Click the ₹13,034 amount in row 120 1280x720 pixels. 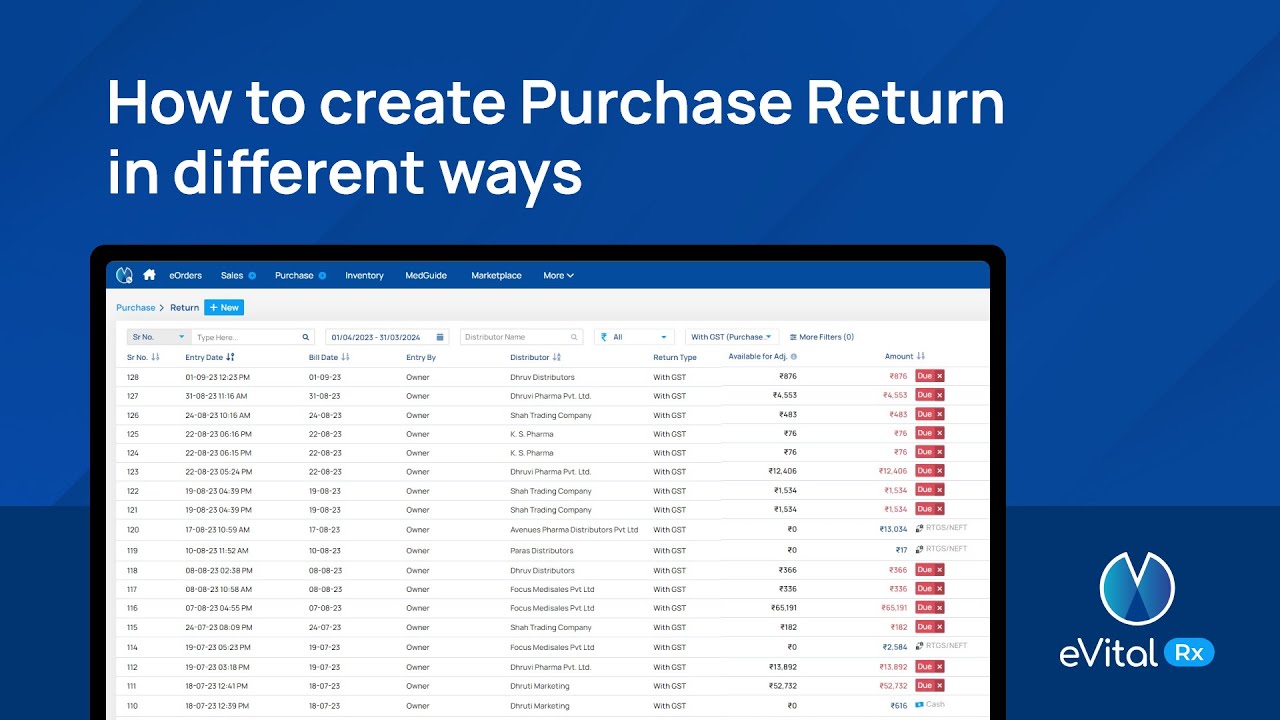click(893, 530)
